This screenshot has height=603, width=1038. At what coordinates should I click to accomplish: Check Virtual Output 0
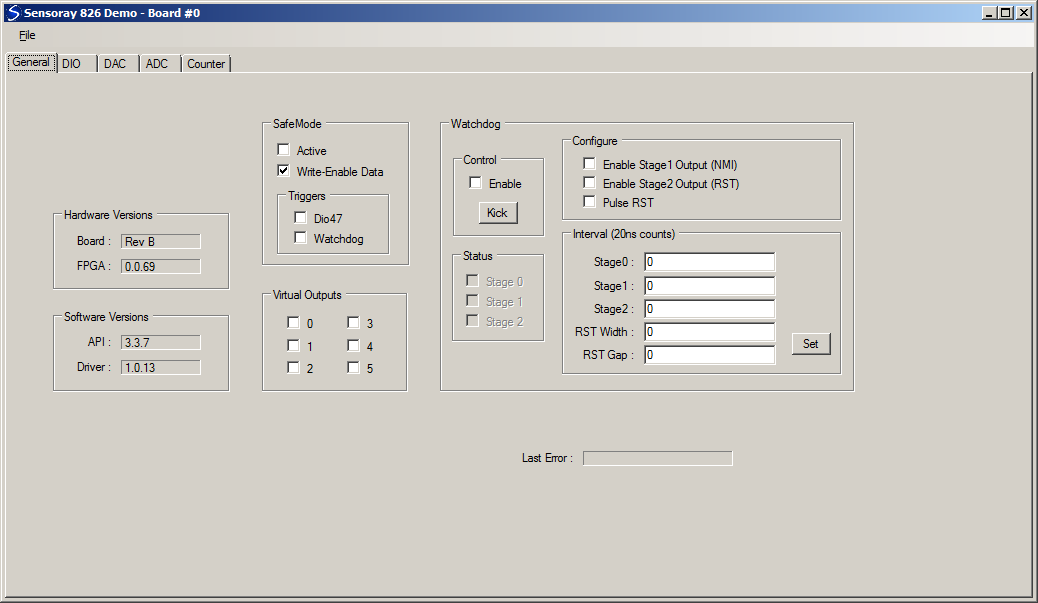coord(293,322)
